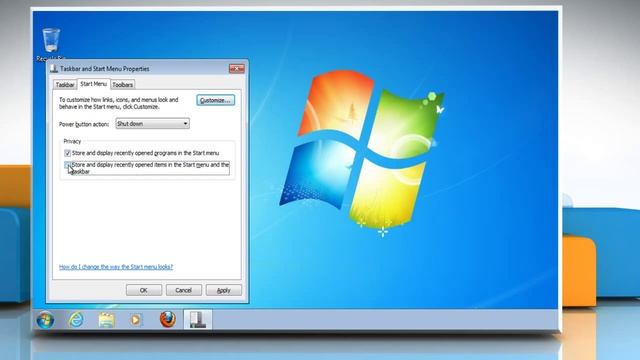Click the Apply button
This screenshot has height=360, width=640.
[224, 290]
